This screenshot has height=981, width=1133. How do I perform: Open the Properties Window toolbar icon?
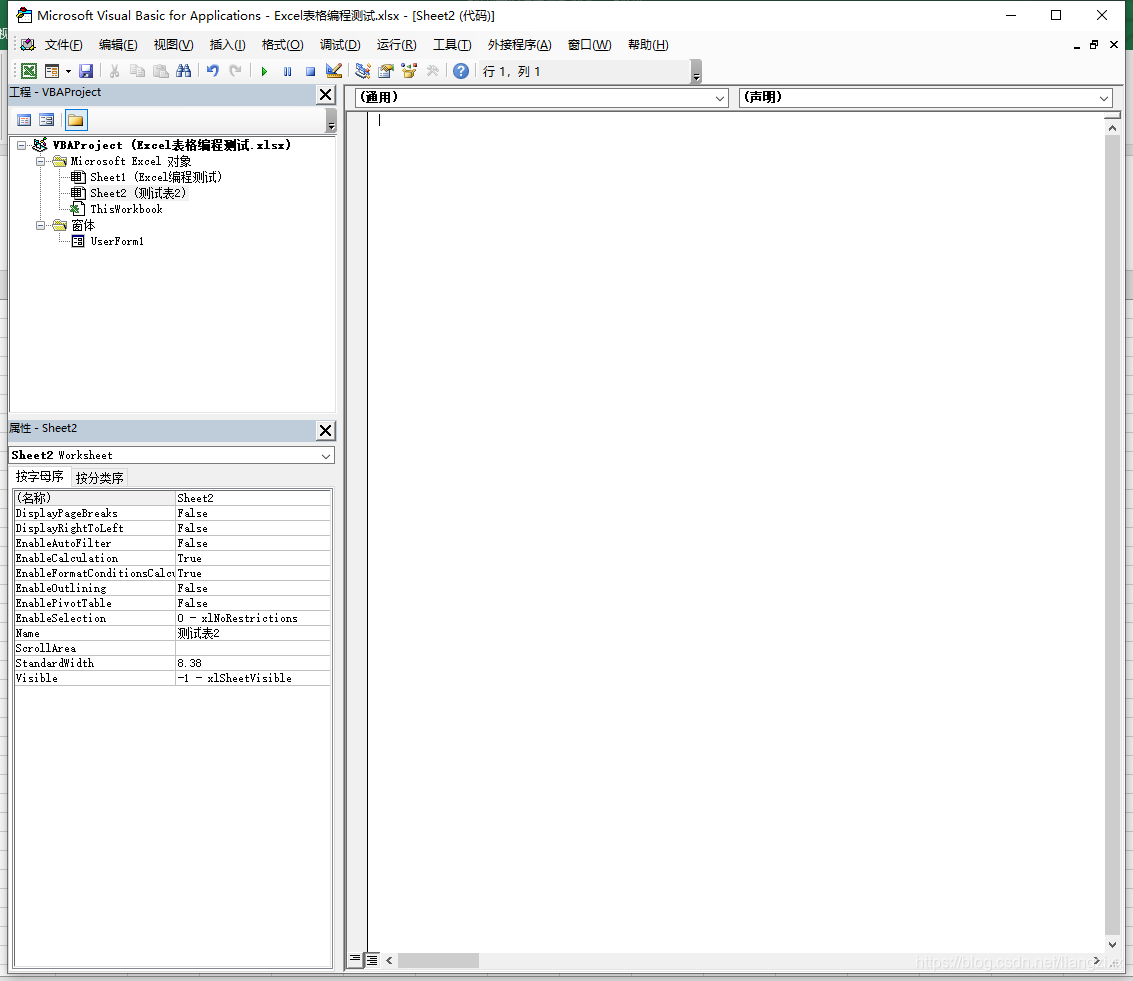point(386,71)
